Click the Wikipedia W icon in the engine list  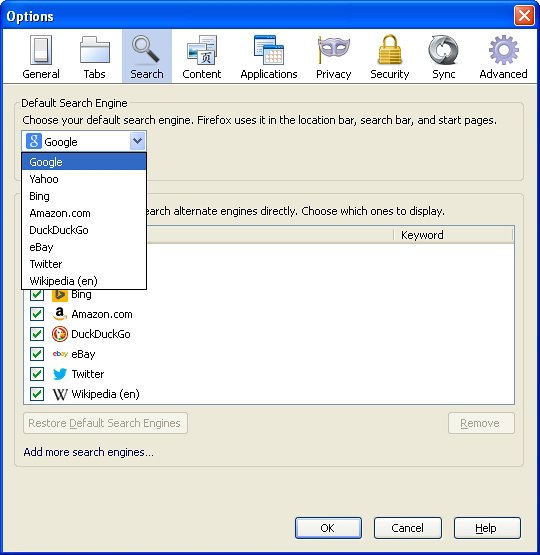point(60,394)
